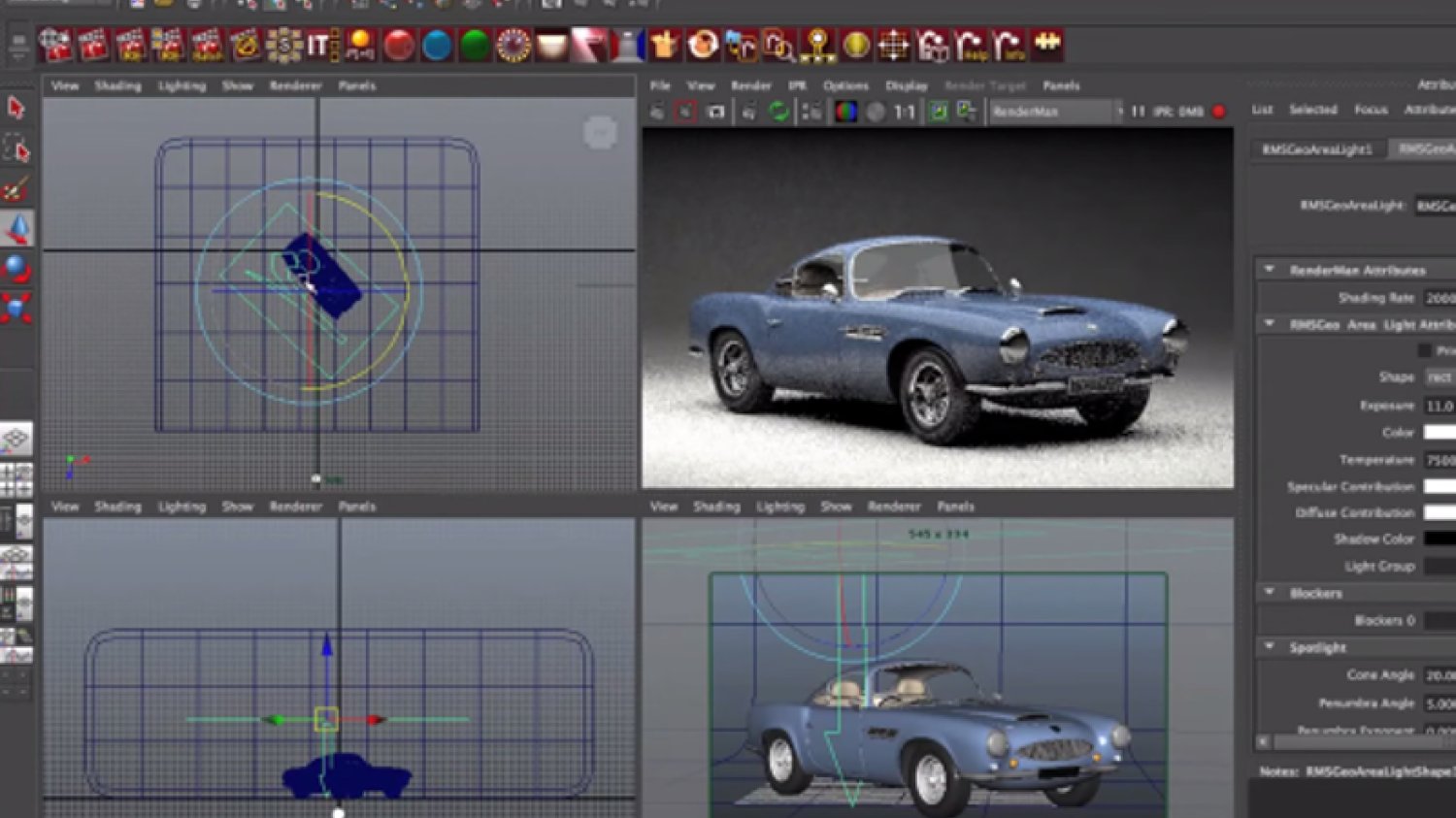The image size is (1456, 818).
Task: Open the Attribute Editor Focus menu
Action: pos(1371,110)
